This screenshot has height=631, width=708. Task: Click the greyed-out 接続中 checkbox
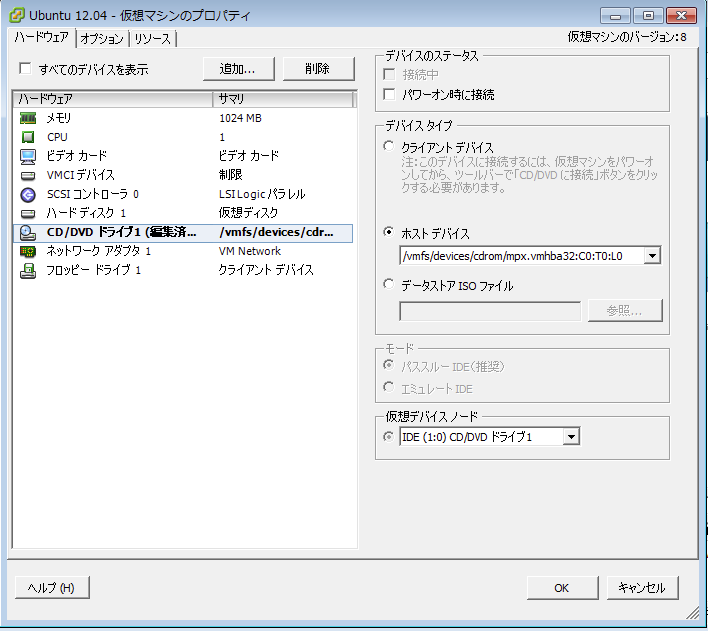(x=389, y=74)
